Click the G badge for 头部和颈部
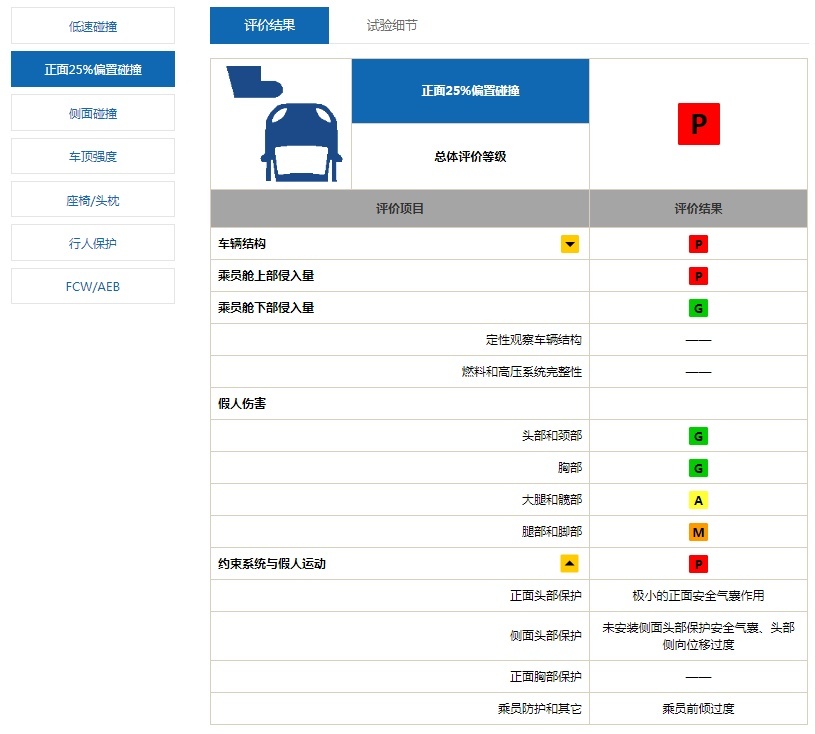 [699, 436]
